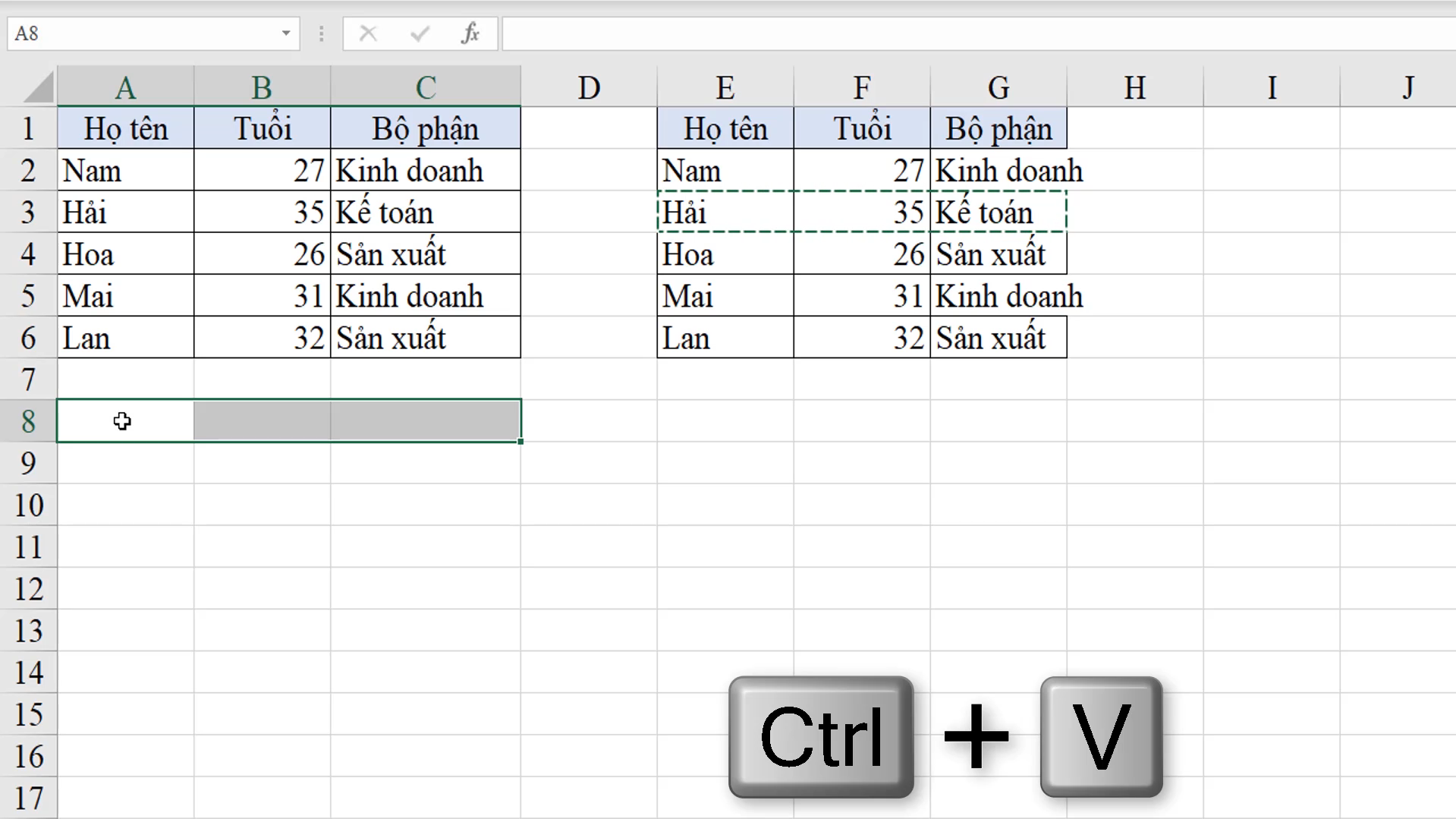Click the Sản xuất cell in row 6 column C
Screen dimensions: 1456x819
425,337
